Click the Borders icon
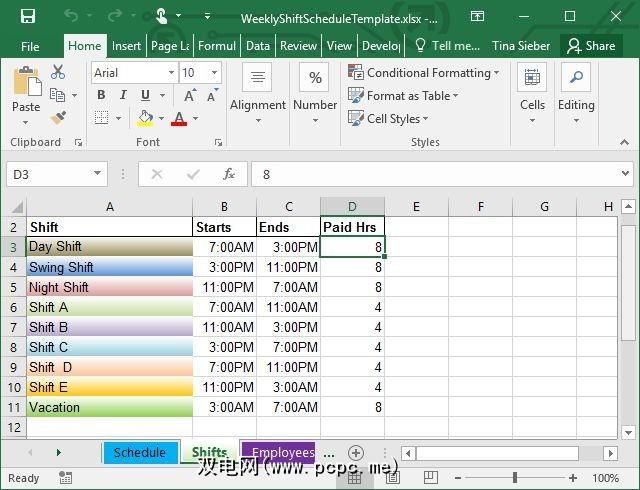The image size is (640, 490). (x=102, y=118)
